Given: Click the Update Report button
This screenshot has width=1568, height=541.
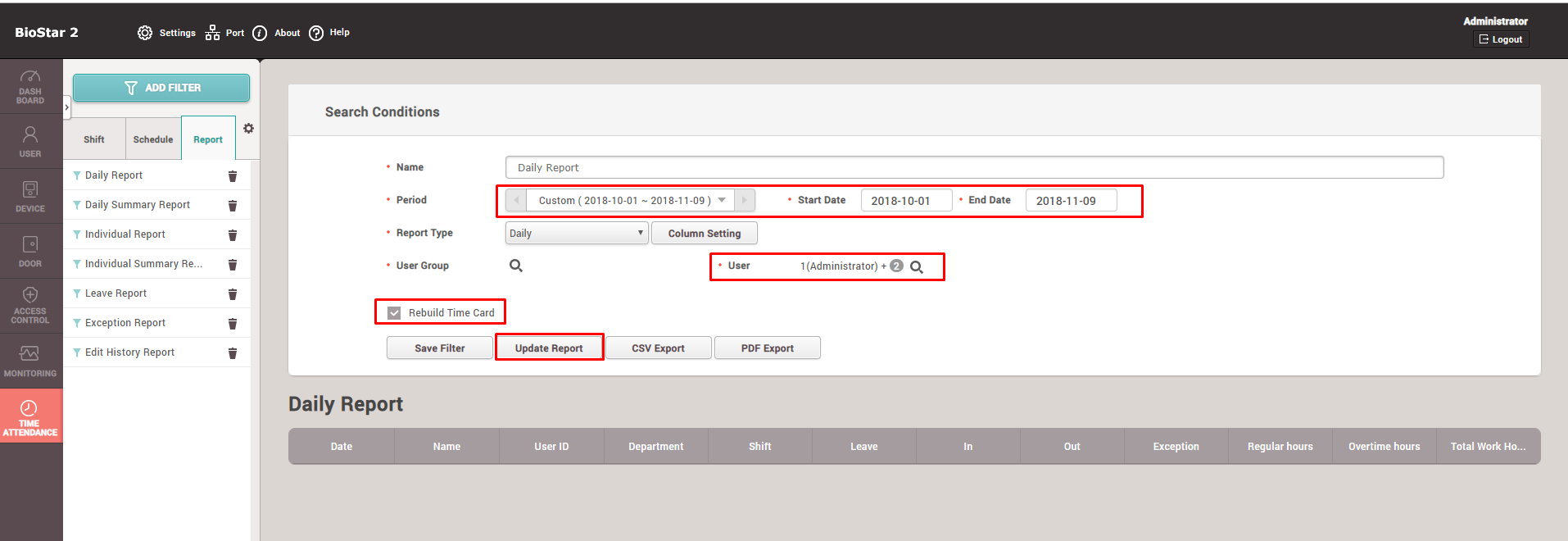Looking at the screenshot, I should point(549,348).
